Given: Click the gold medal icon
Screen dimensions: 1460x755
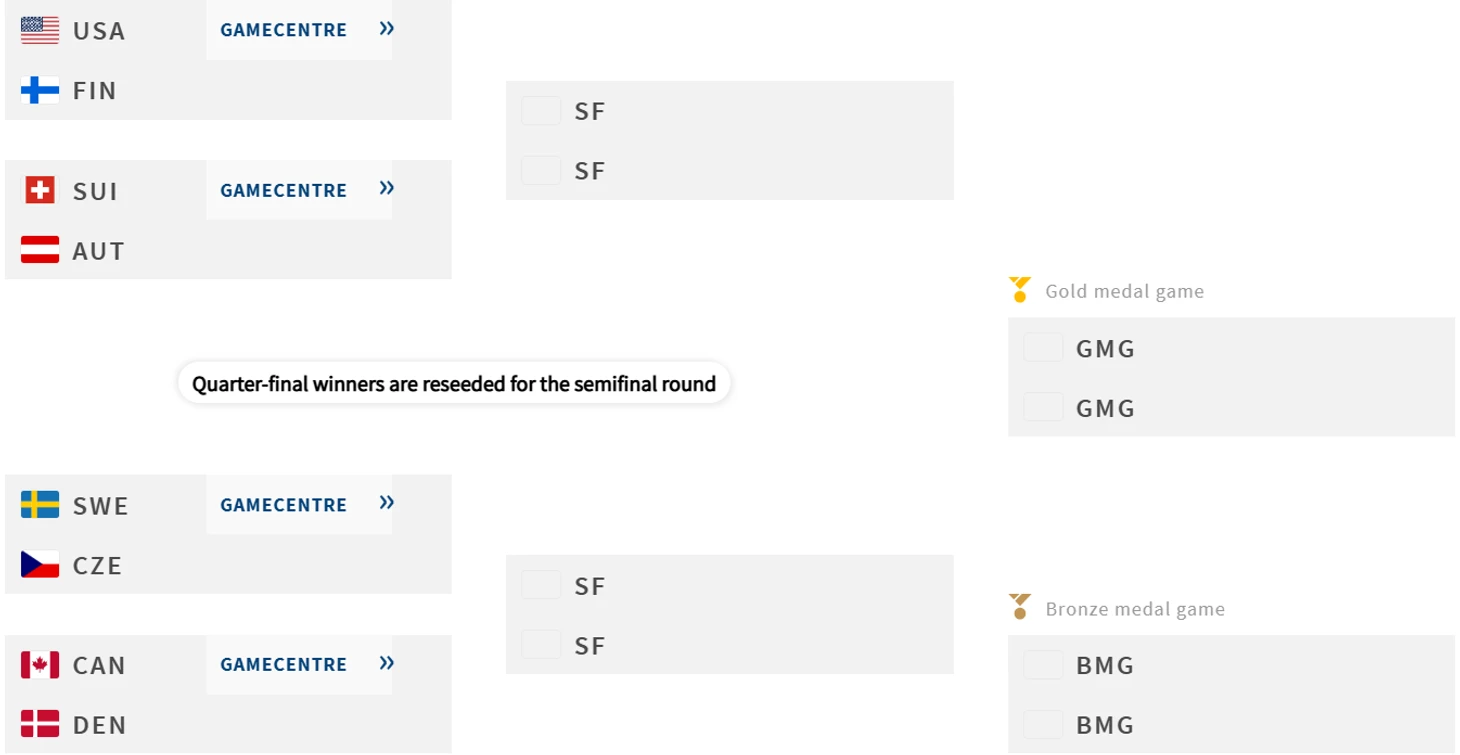Looking at the screenshot, I should tap(1019, 290).
